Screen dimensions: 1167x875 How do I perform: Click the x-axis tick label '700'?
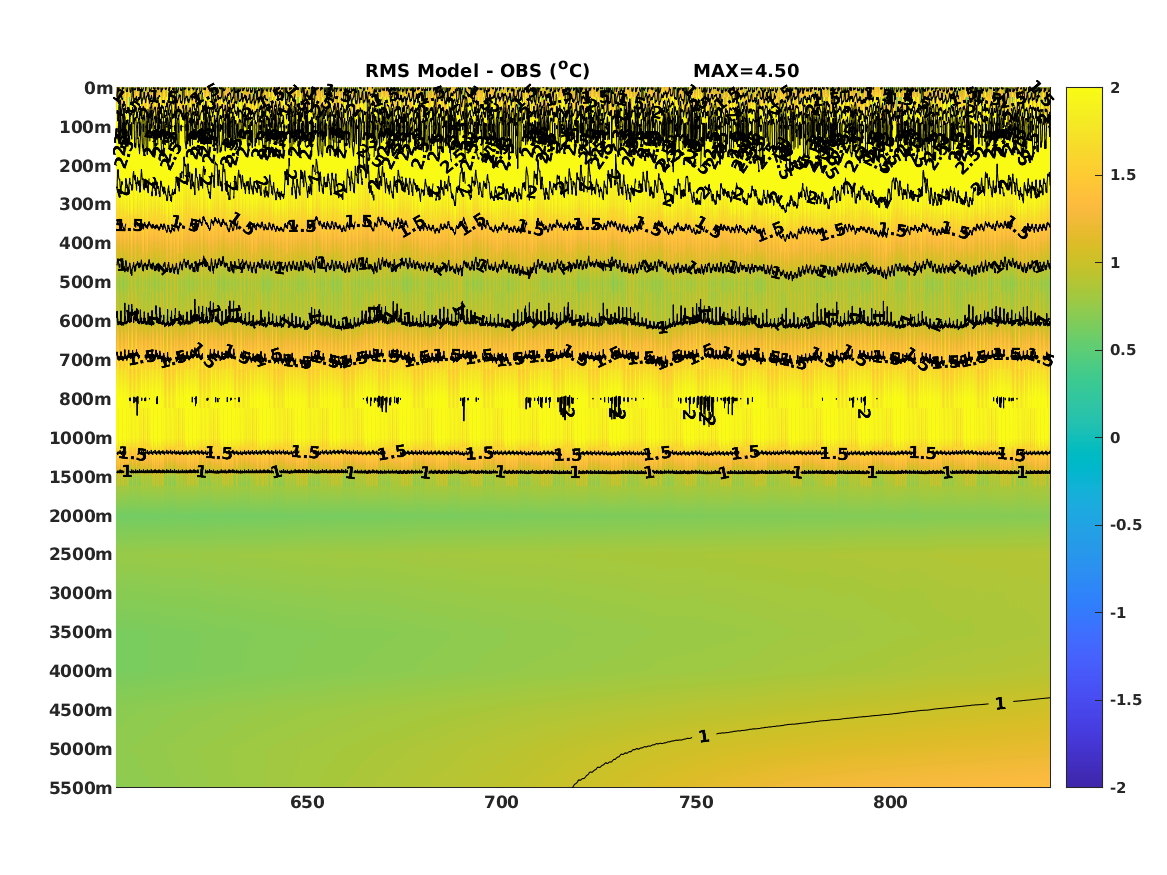point(502,803)
